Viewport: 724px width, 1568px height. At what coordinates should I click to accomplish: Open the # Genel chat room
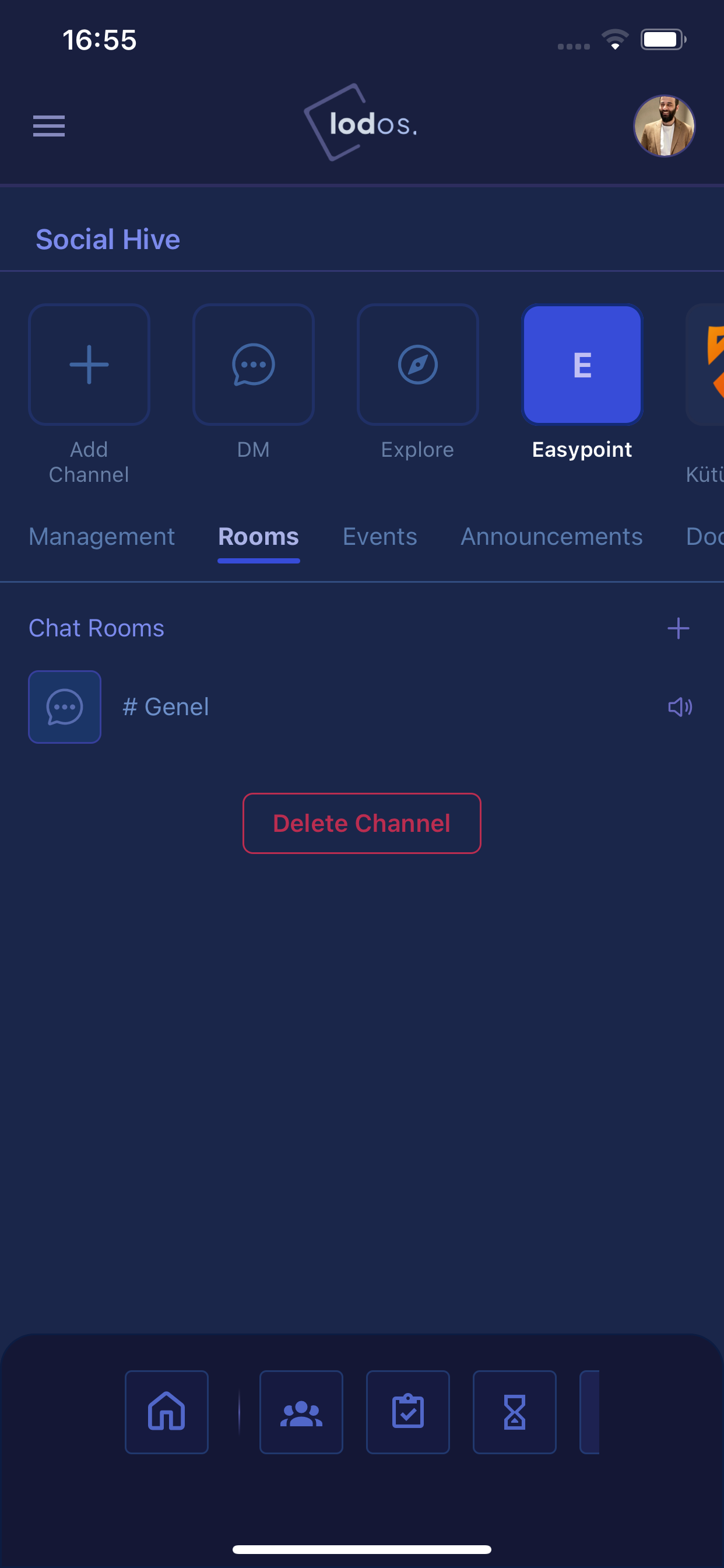pyautogui.click(x=362, y=706)
